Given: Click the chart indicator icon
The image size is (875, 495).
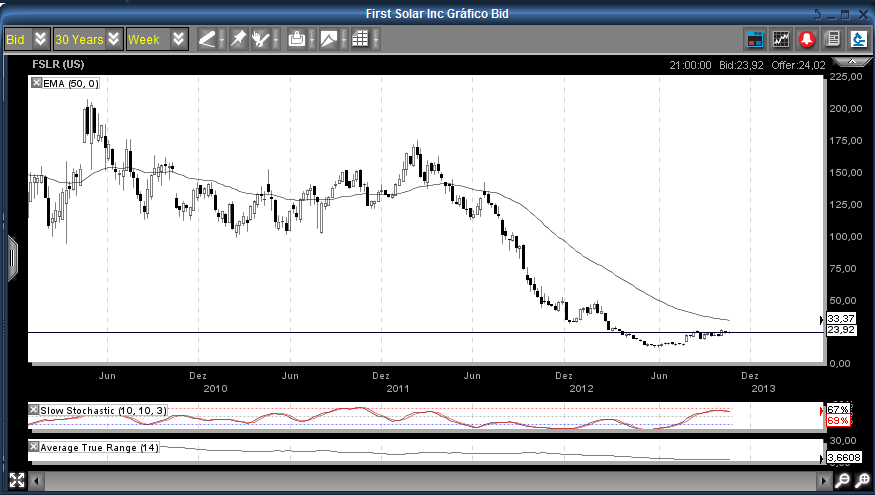Looking at the screenshot, I should click(x=329, y=39).
